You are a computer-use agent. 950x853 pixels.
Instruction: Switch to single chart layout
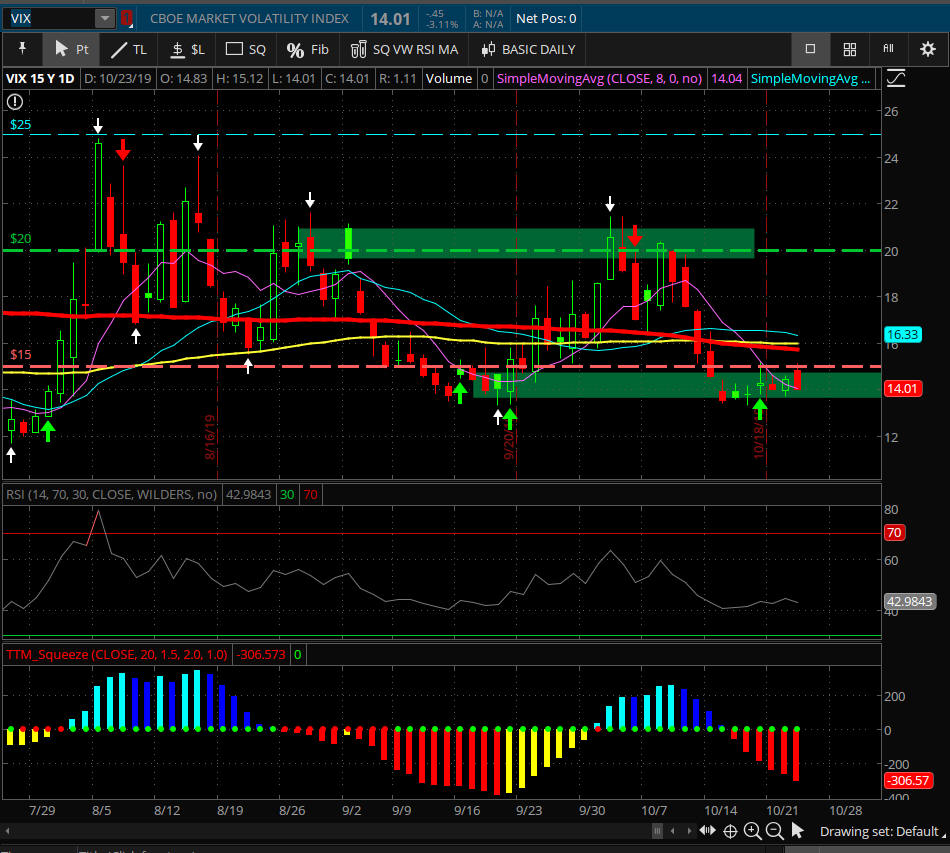pyautogui.click(x=810, y=49)
